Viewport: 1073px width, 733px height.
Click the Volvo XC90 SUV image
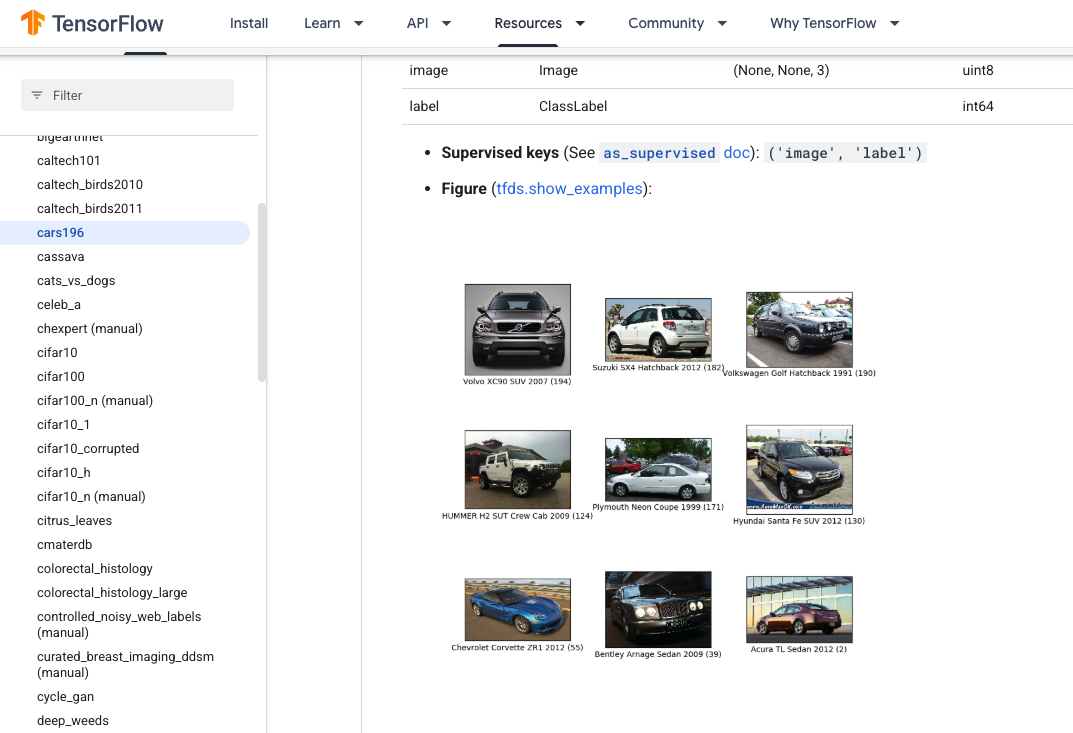[x=517, y=329]
